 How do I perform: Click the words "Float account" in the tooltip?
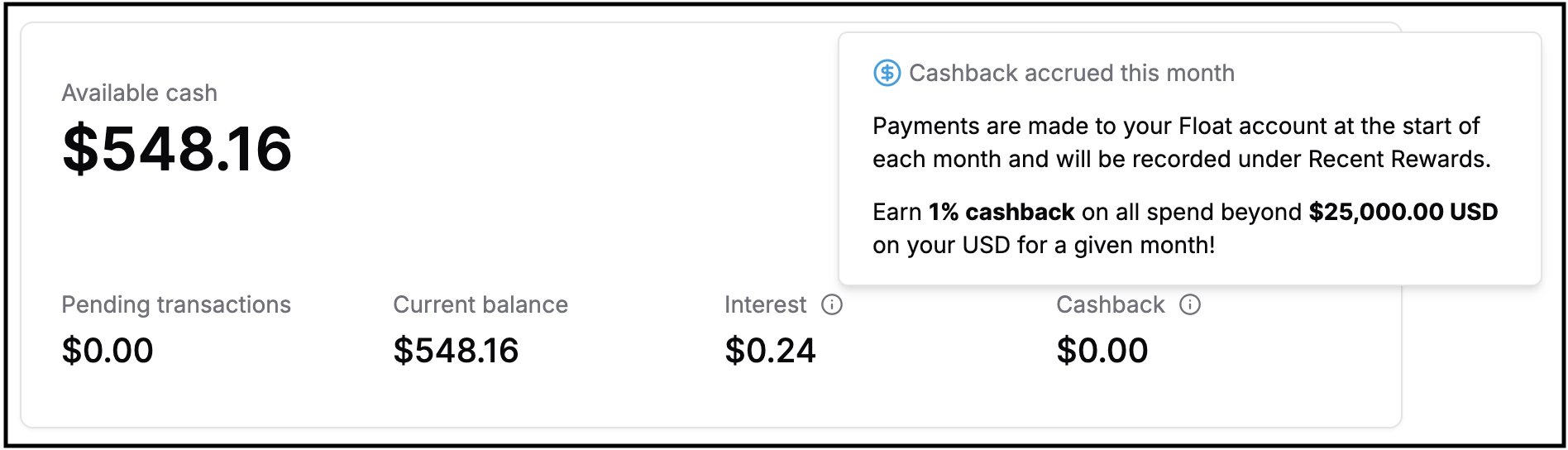pos(1253,127)
